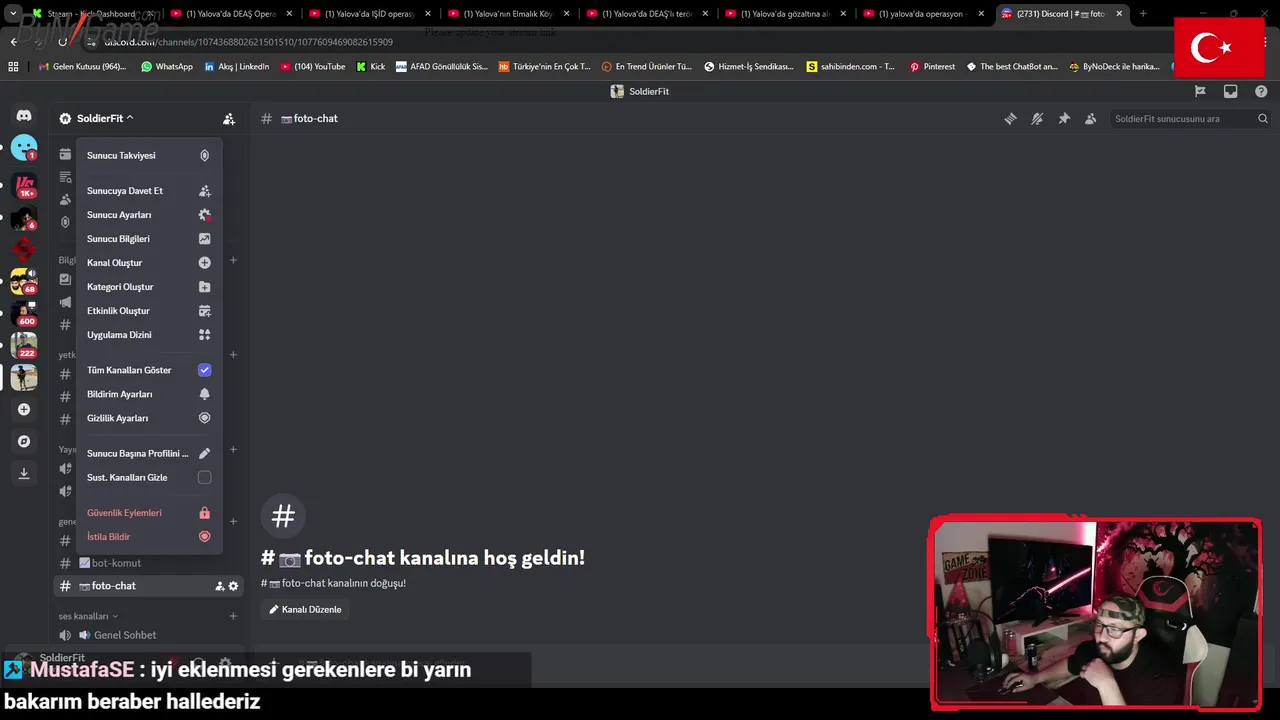Viewport: 1280px width, 720px height.
Task: Collapse the ses kanalları category
Action: [88, 616]
